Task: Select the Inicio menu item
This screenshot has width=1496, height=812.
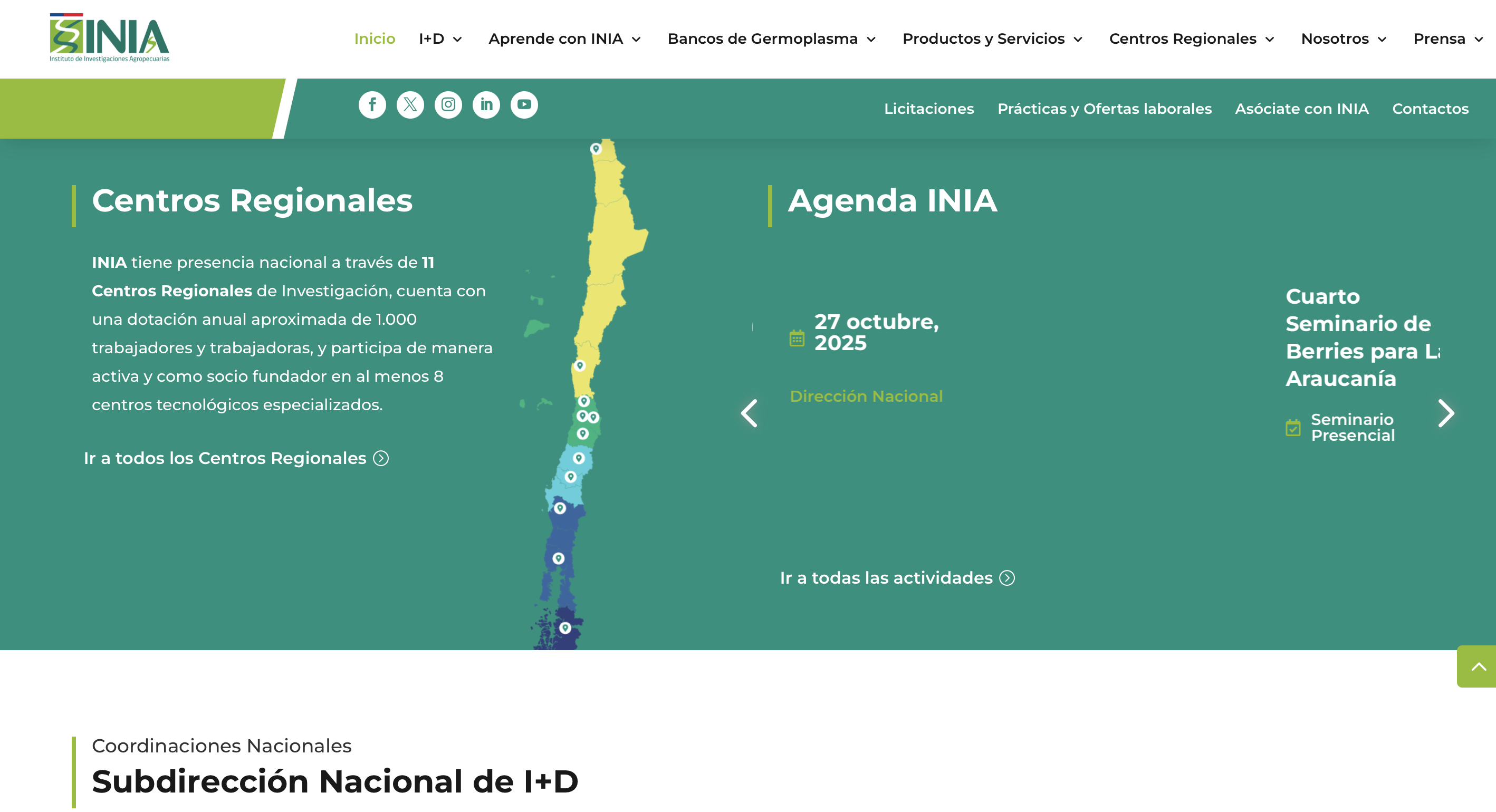Action: click(375, 39)
